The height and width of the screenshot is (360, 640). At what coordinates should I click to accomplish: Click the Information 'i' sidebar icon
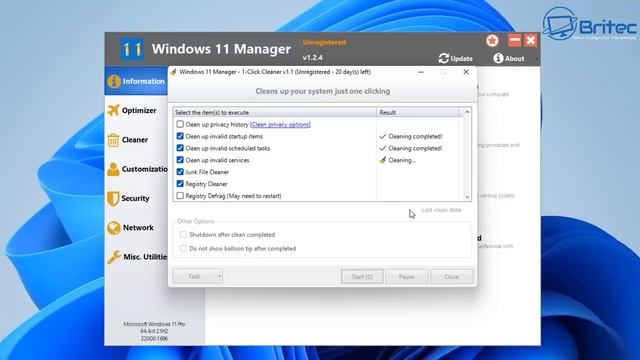click(114, 81)
